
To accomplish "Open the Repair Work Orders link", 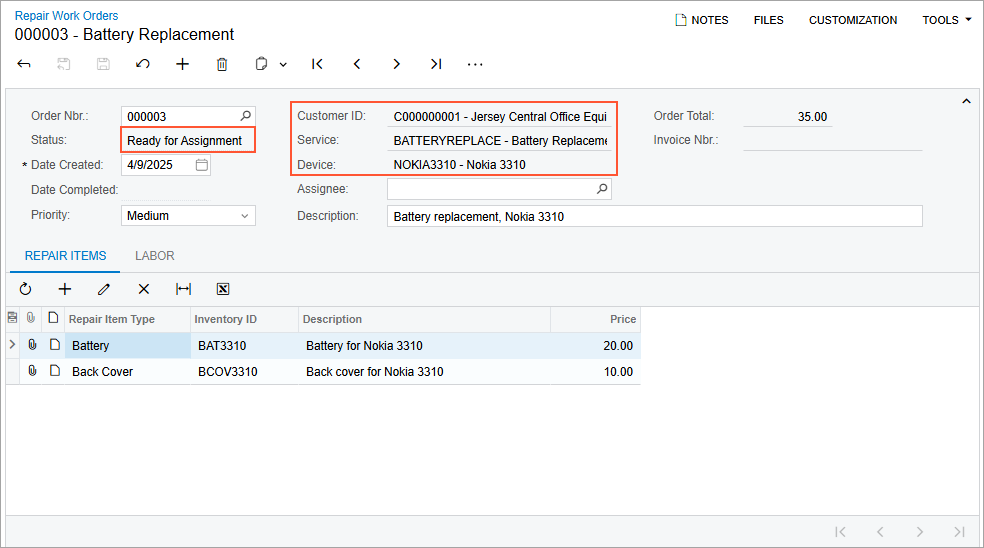I will coord(66,16).
